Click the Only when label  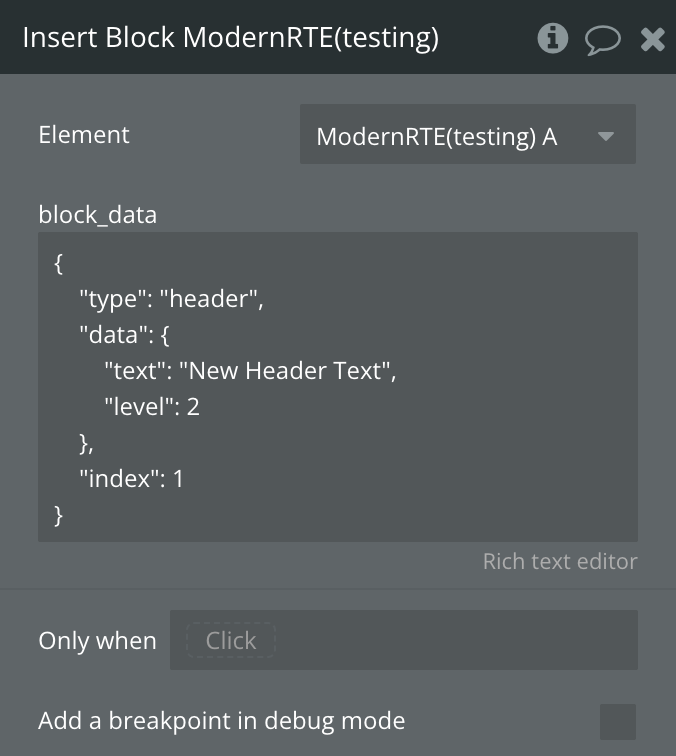pos(97,641)
